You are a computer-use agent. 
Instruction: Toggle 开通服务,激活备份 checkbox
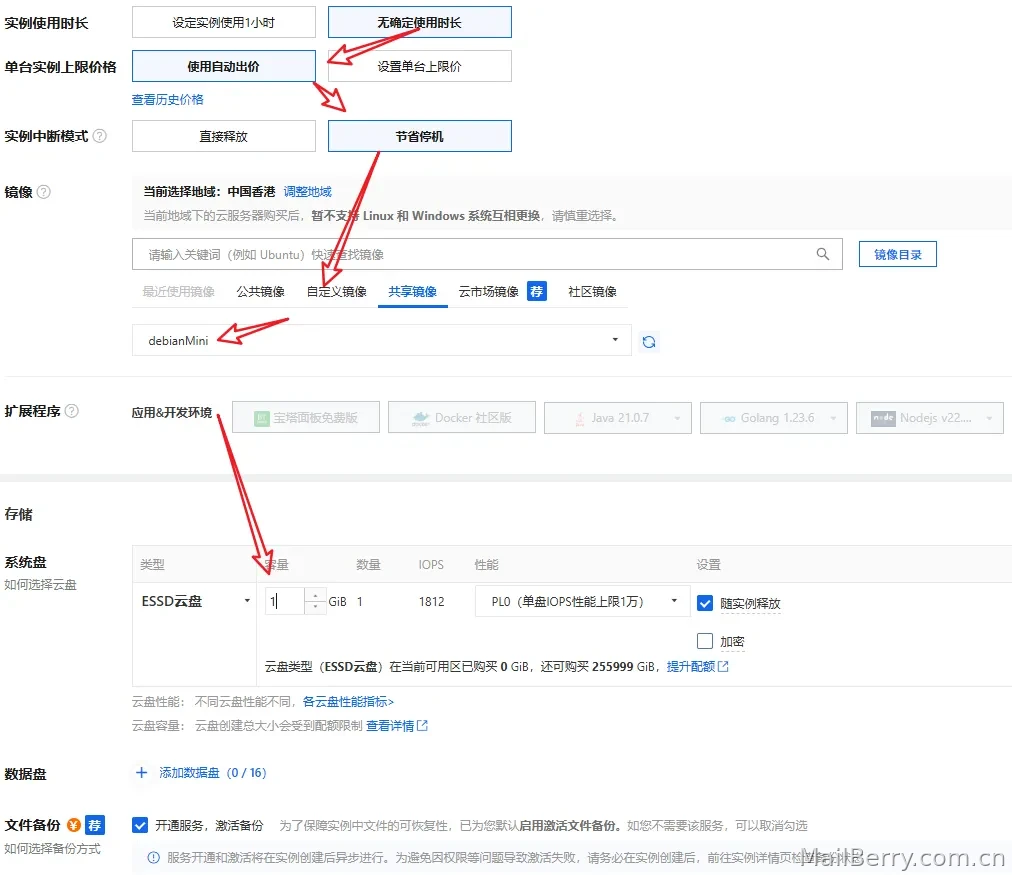pos(139,825)
